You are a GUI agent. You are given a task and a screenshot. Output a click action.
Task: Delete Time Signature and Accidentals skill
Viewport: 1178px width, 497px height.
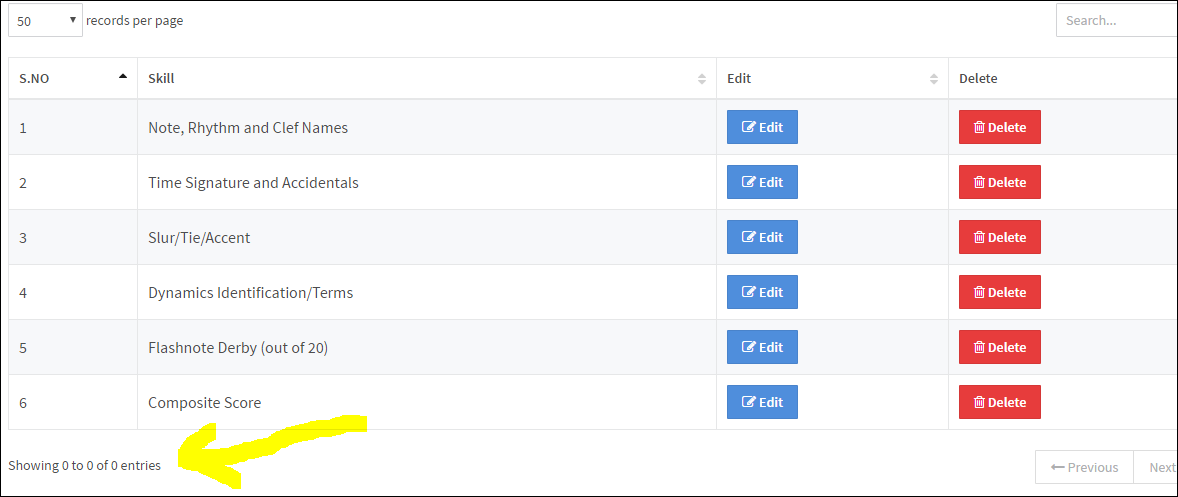(x=999, y=182)
